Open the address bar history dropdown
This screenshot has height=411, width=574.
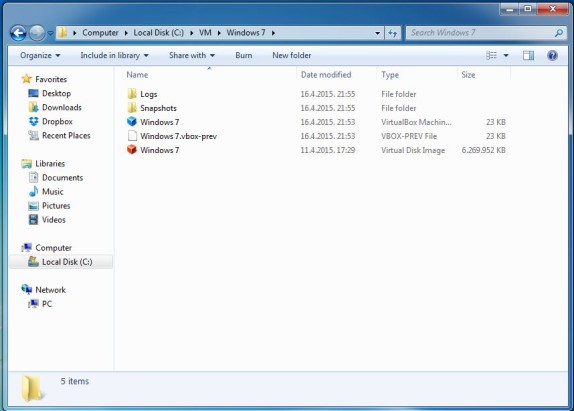[x=377, y=33]
